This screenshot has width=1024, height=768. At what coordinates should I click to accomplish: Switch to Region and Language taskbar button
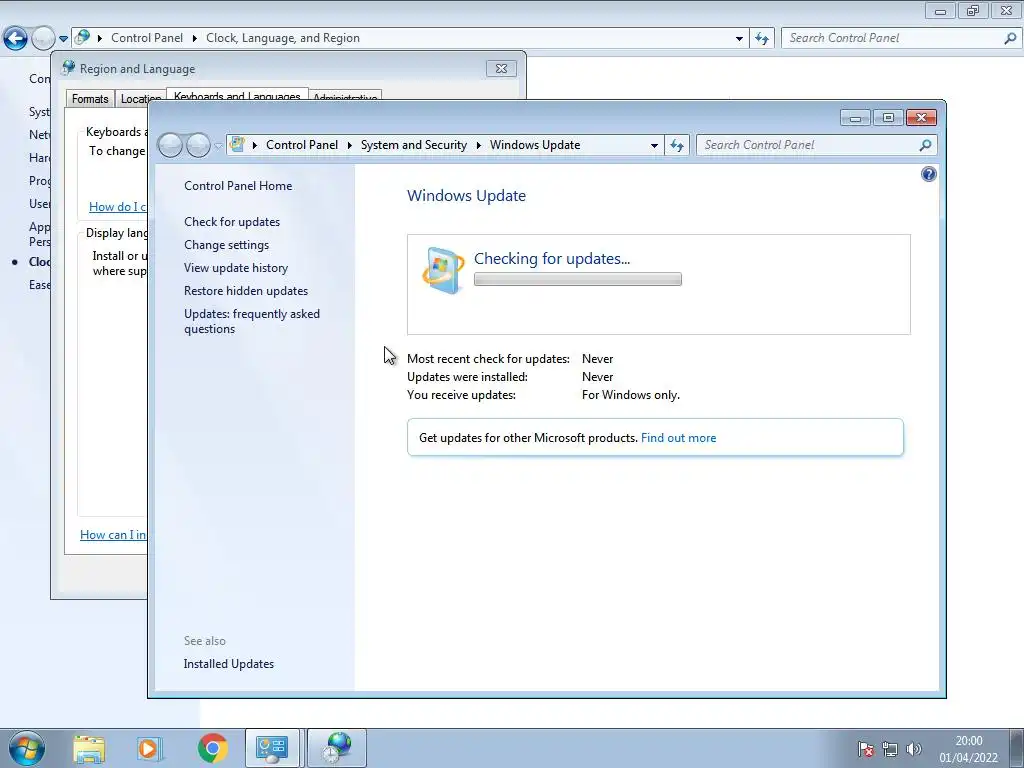pyautogui.click(x=337, y=748)
